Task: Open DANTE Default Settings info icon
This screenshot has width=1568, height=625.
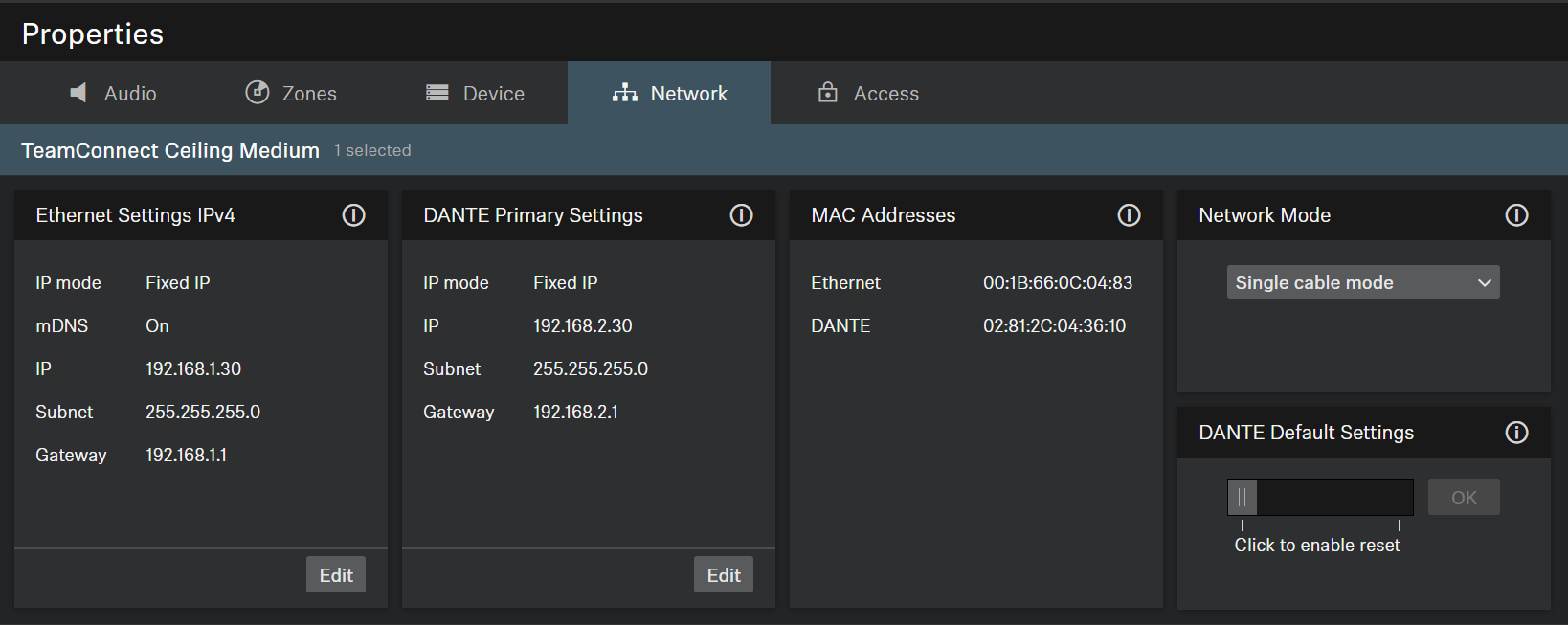Action: (1517, 433)
